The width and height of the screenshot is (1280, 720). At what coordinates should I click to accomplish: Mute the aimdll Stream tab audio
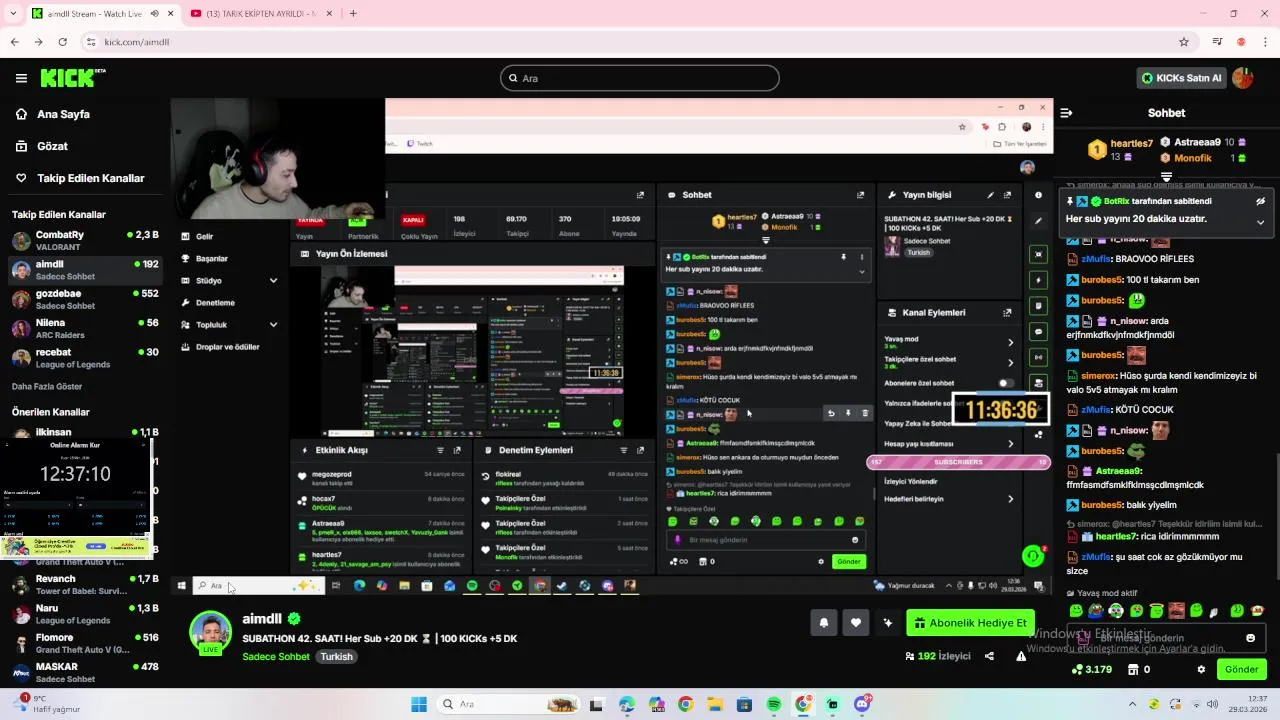click(x=154, y=13)
